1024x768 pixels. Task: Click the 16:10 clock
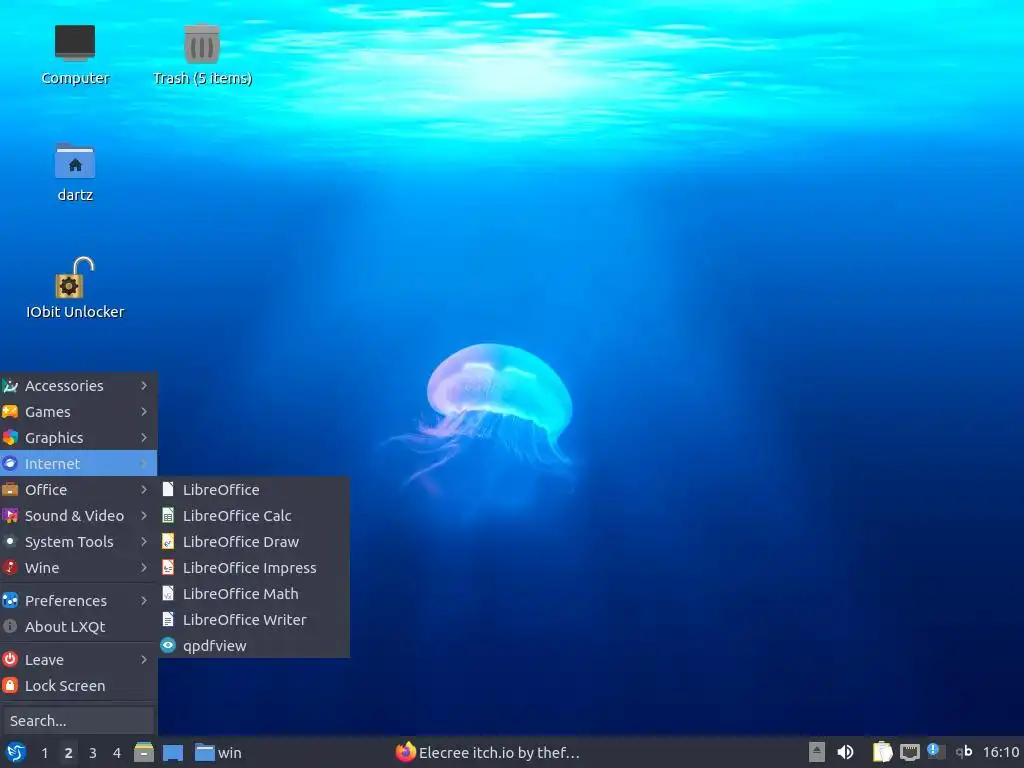(1001, 752)
